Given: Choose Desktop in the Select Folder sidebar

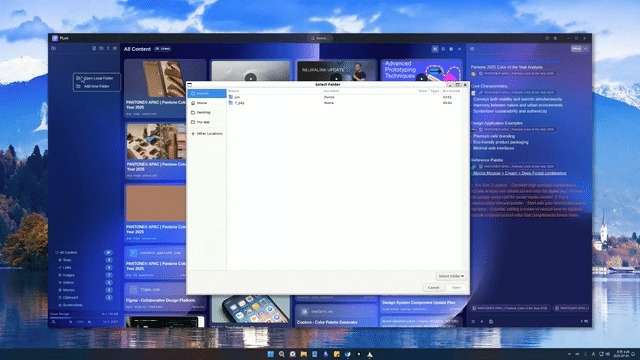Looking at the screenshot, I should coord(207,112).
